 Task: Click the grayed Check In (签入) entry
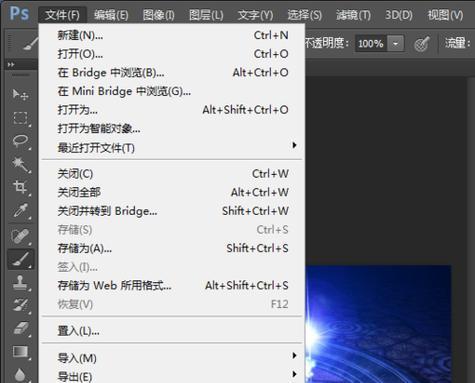point(172,267)
